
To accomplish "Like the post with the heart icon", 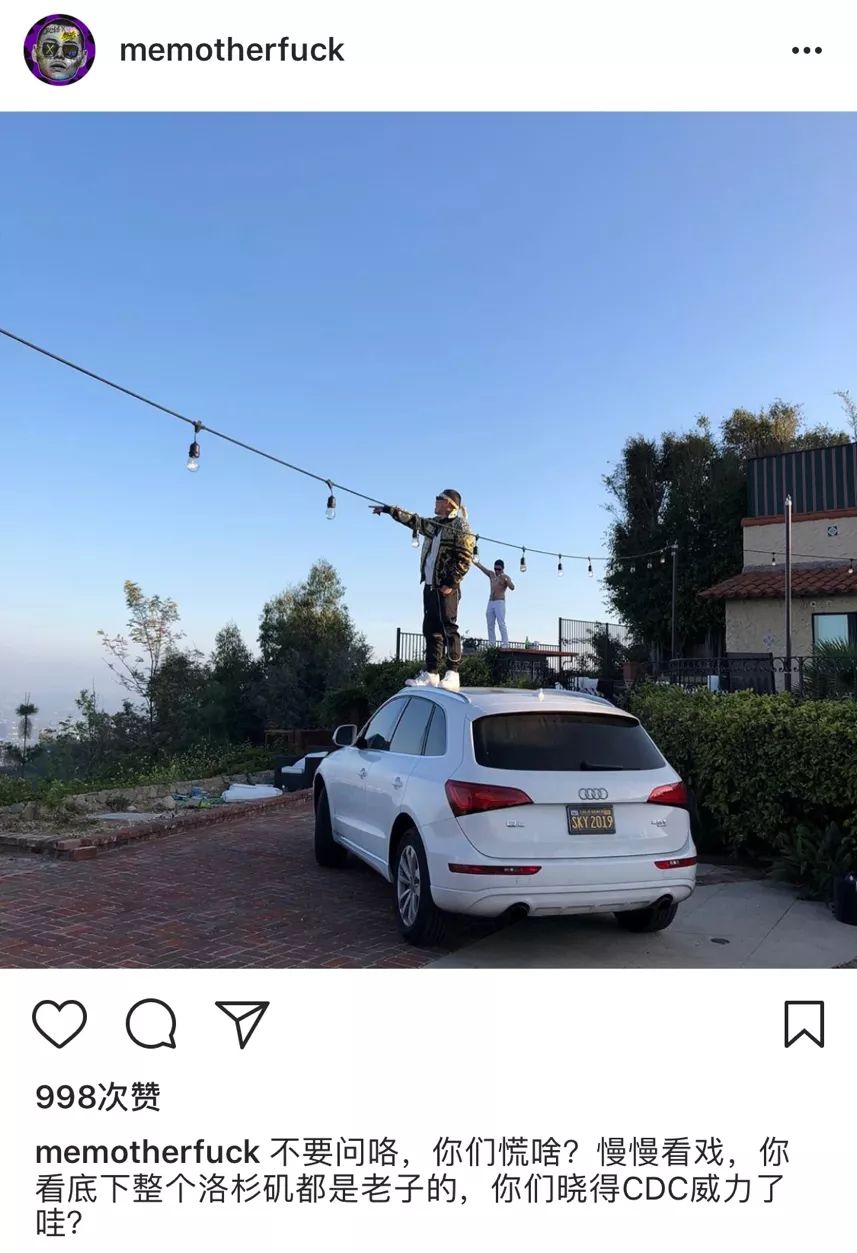I will tap(59, 1024).
